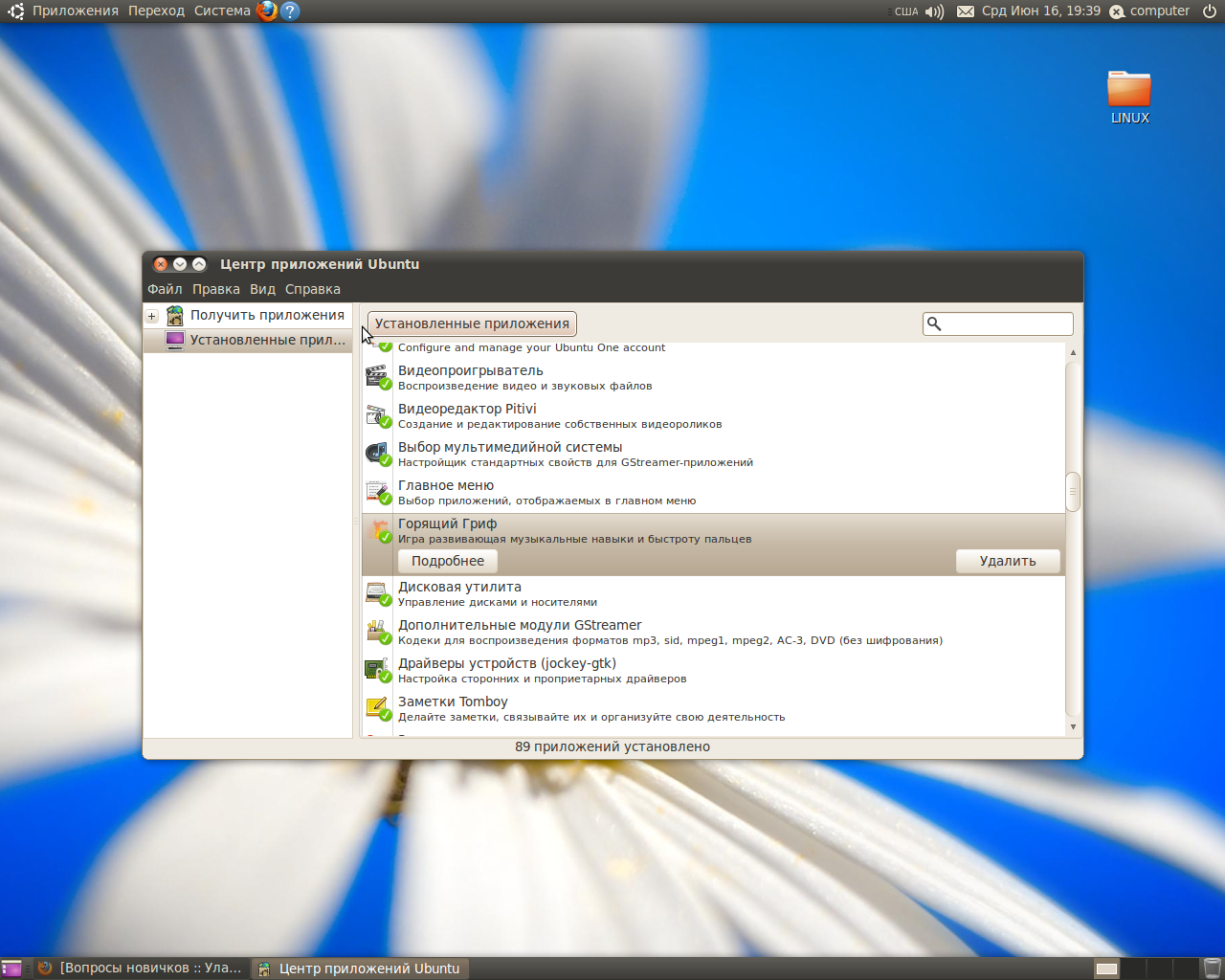1225x980 pixels.
Task: Click the Дисковая утилита icon
Action: 377,592
